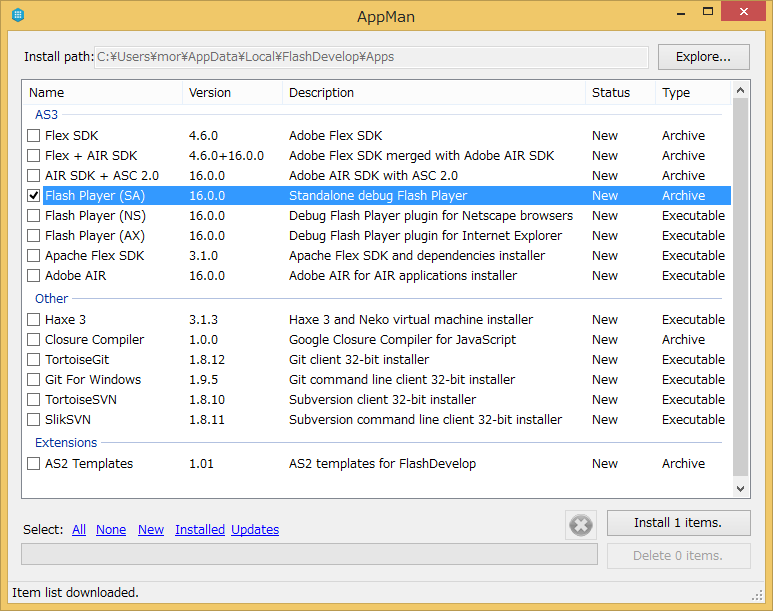This screenshot has height=611, width=773.
Task: Check the TortoiseGit checkbox
Action: coord(34,359)
